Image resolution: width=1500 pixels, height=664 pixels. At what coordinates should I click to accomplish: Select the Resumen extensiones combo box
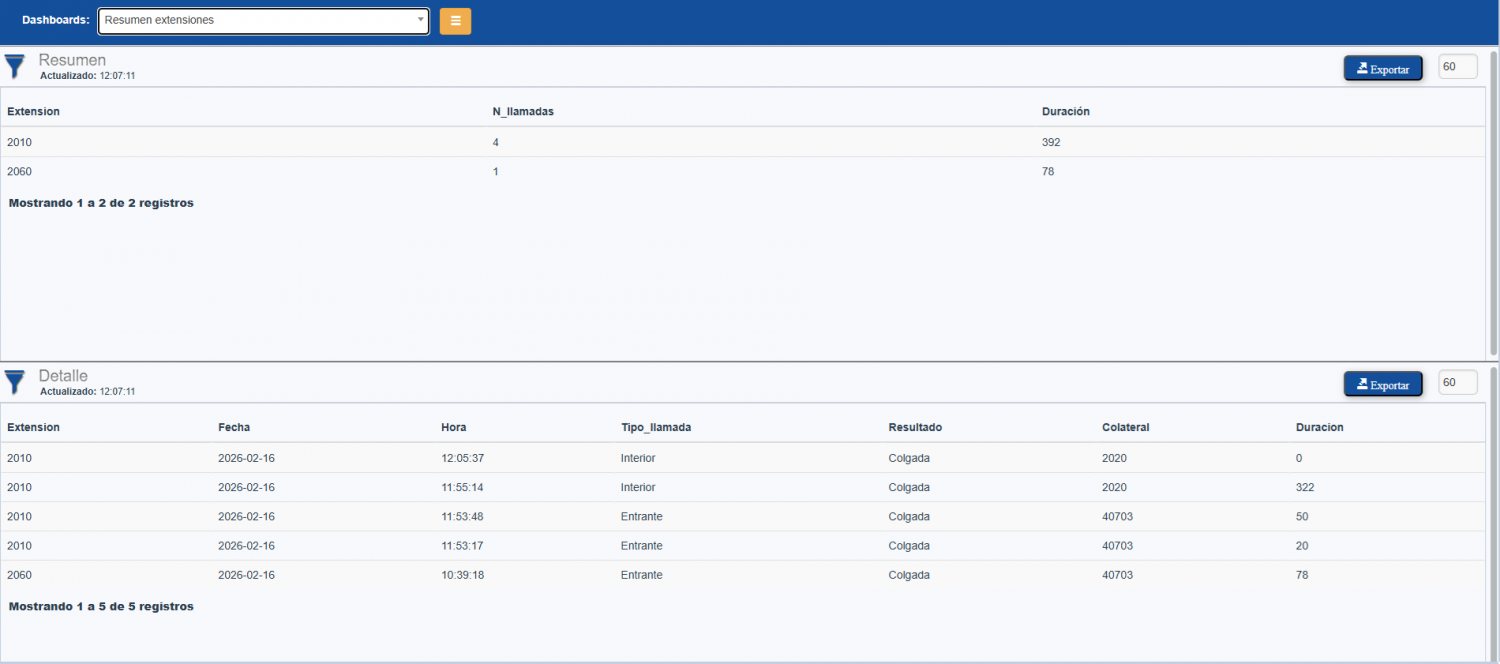coord(263,20)
